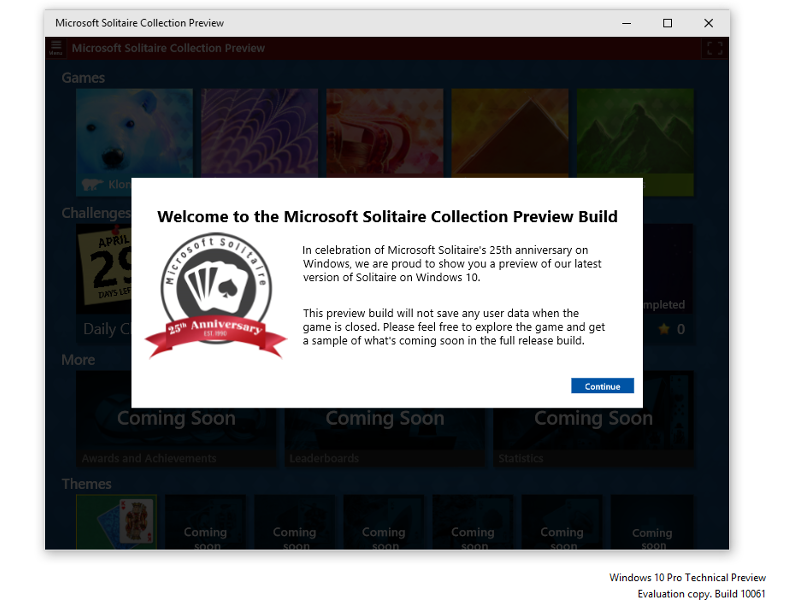Click the 25th Anniversary Solitaire logo
800x600 pixels.
(216, 296)
